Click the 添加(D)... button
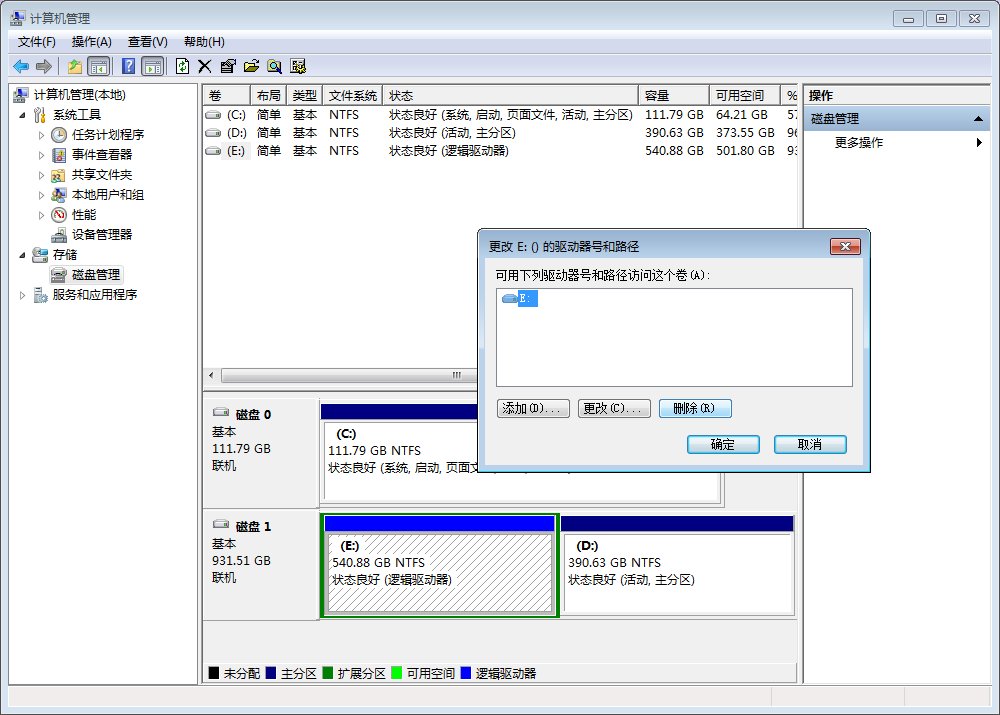 [533, 408]
